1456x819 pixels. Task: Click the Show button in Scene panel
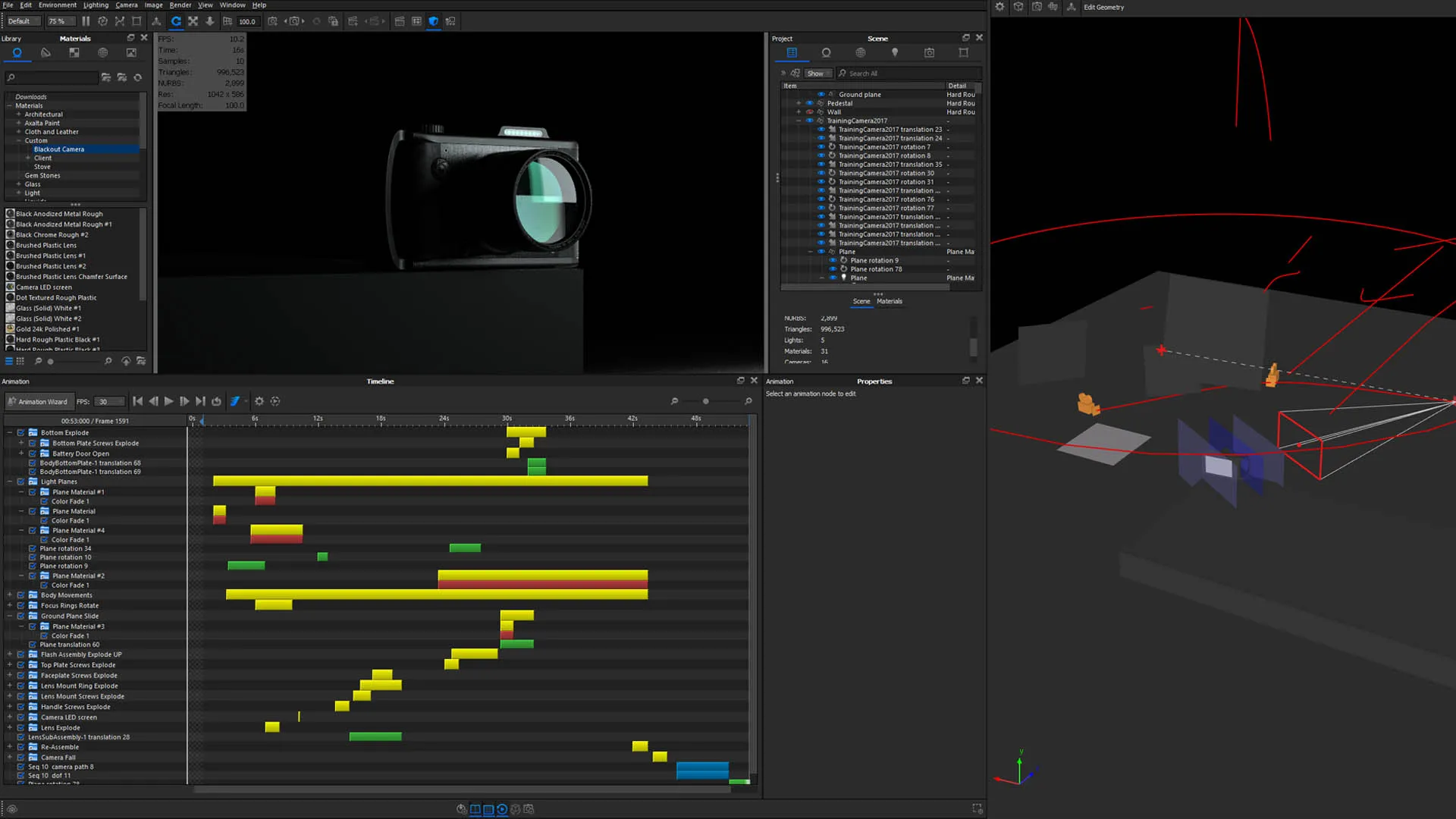click(x=815, y=74)
